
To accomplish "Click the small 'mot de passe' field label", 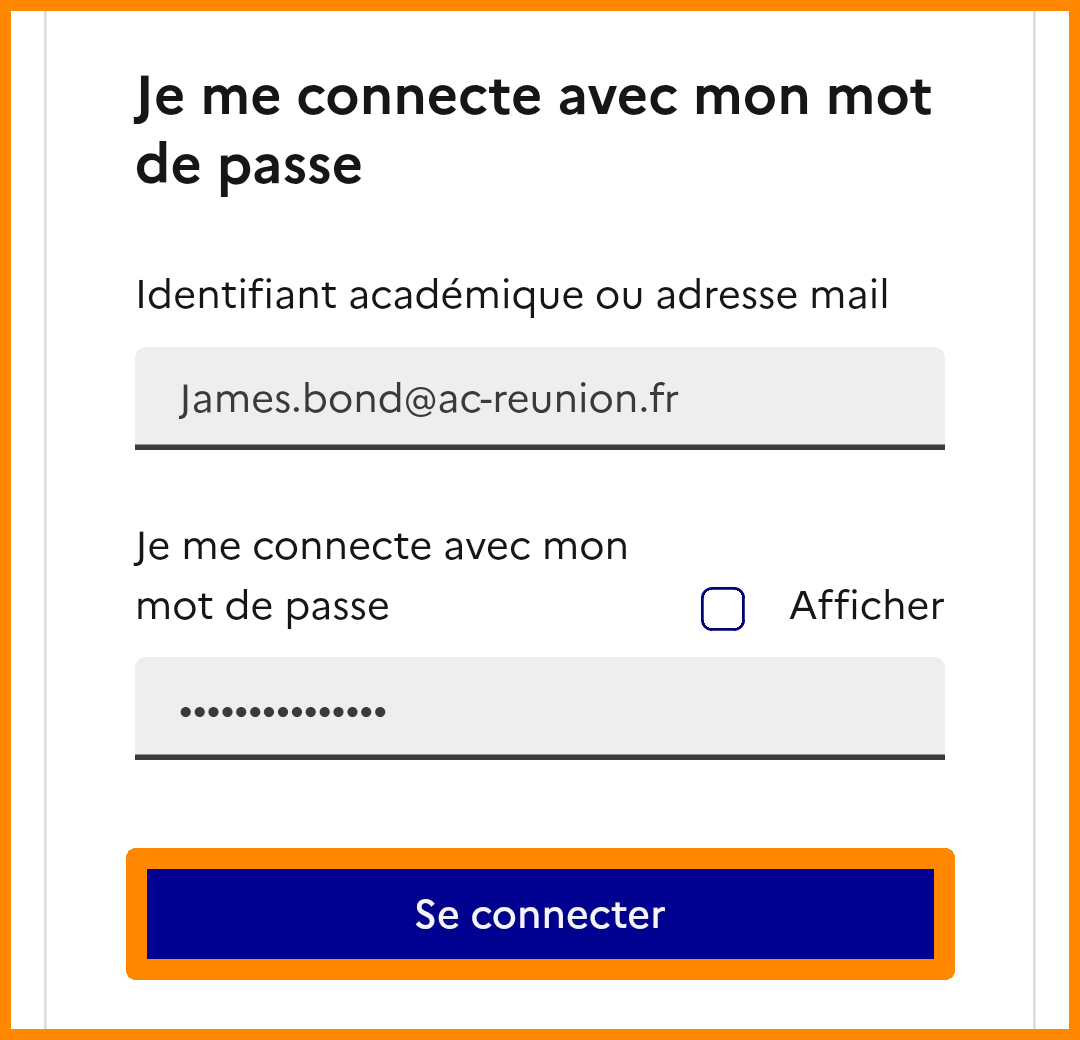I will tap(262, 606).
